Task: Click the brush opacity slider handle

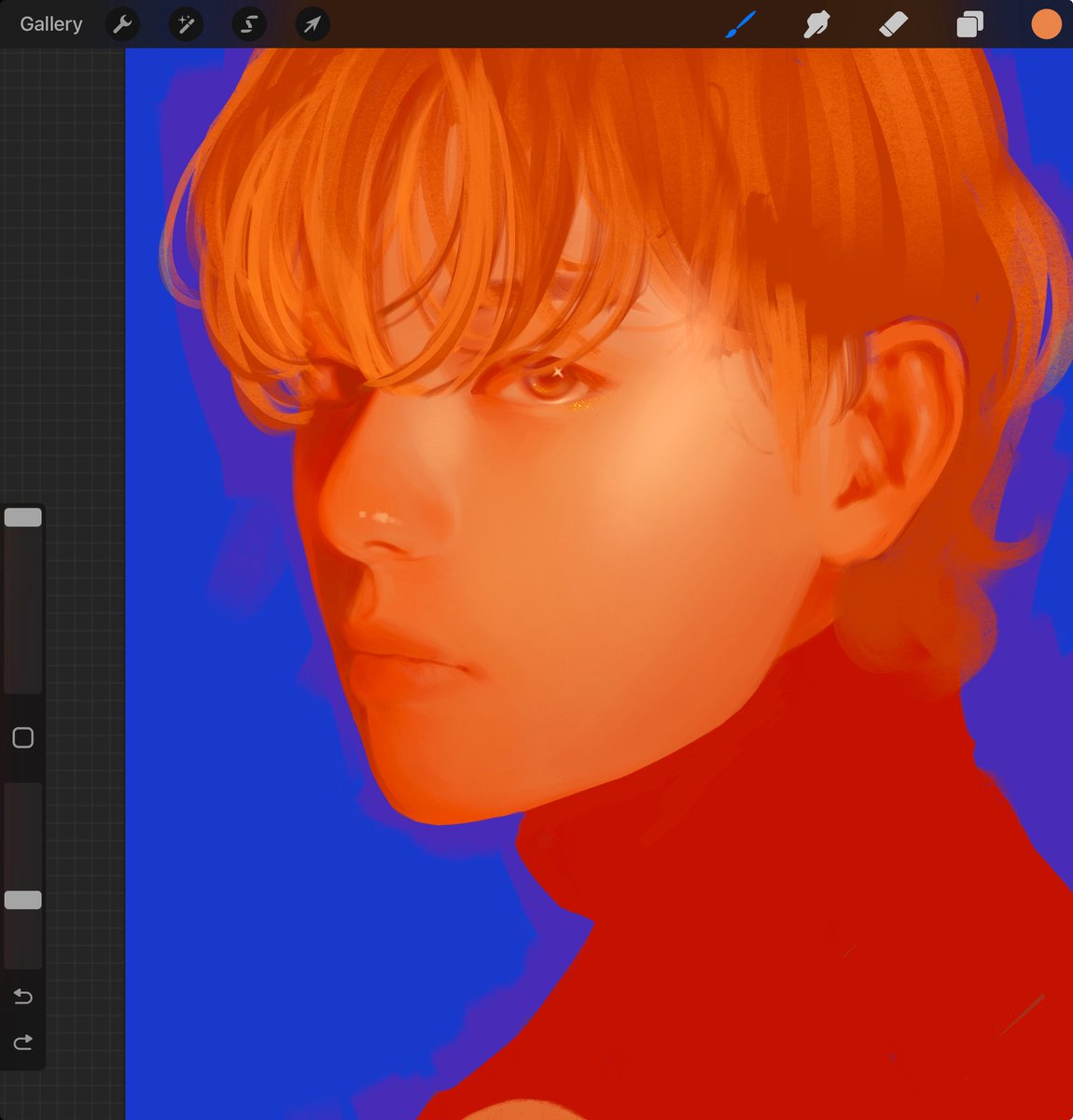Action: click(x=23, y=900)
